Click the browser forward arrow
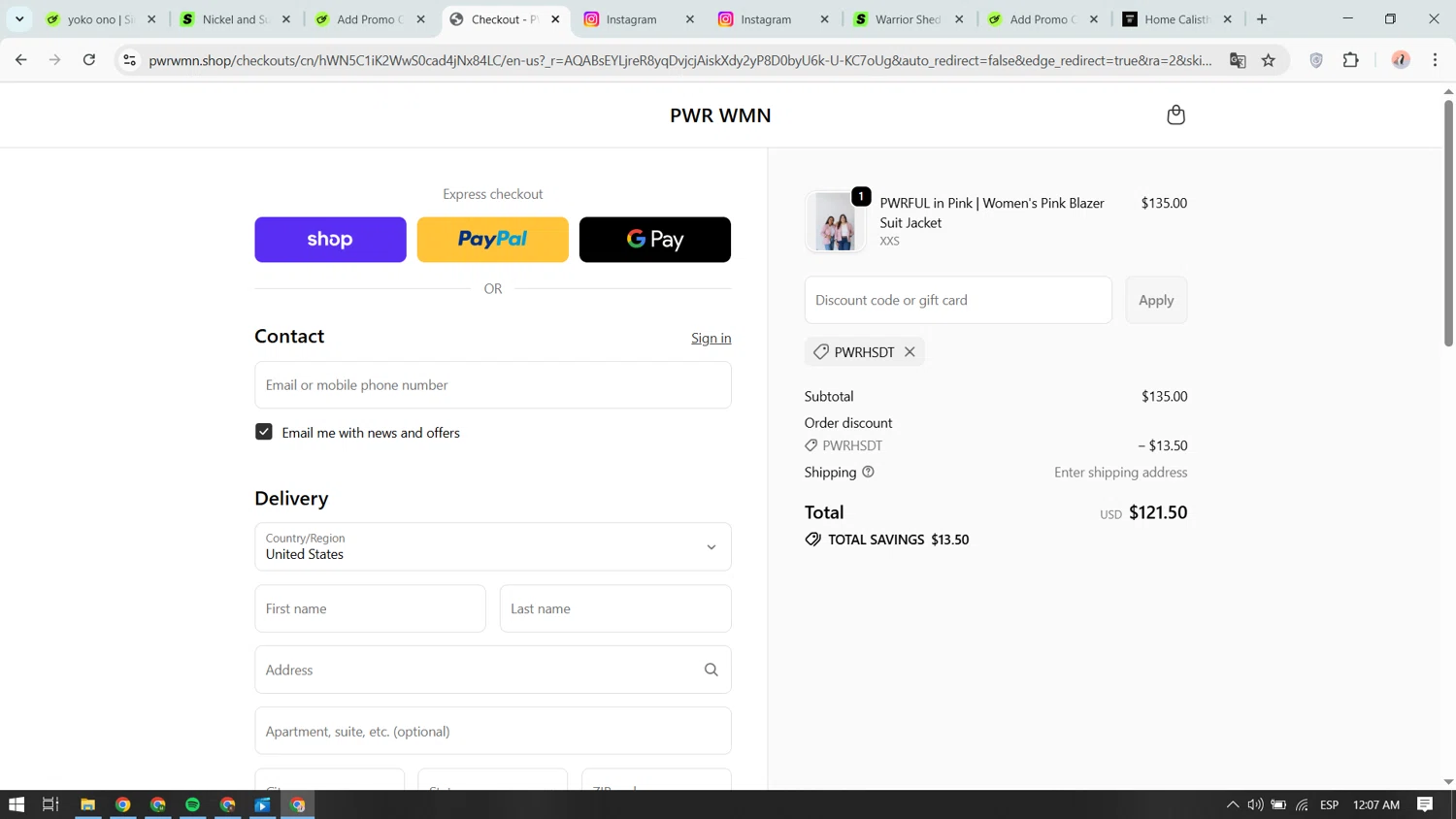Image resolution: width=1456 pixels, height=819 pixels. [55, 60]
